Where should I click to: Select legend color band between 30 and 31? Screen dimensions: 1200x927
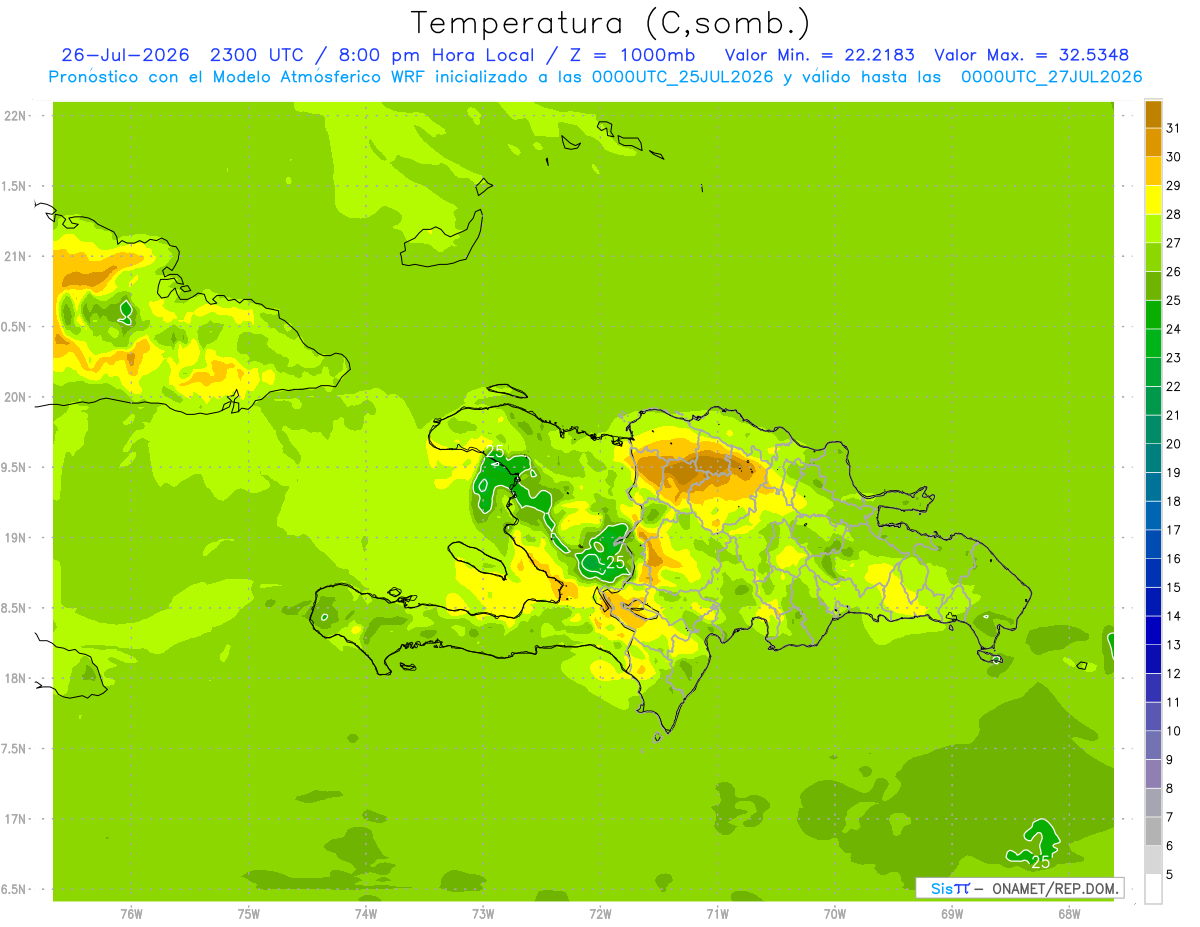1153,142
